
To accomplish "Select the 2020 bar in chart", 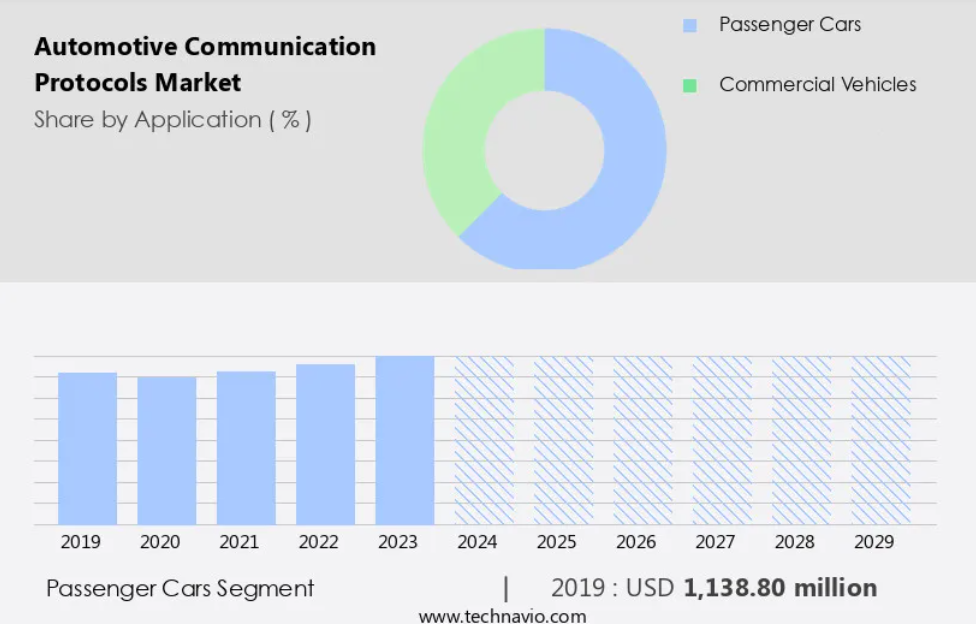I will click(167, 450).
